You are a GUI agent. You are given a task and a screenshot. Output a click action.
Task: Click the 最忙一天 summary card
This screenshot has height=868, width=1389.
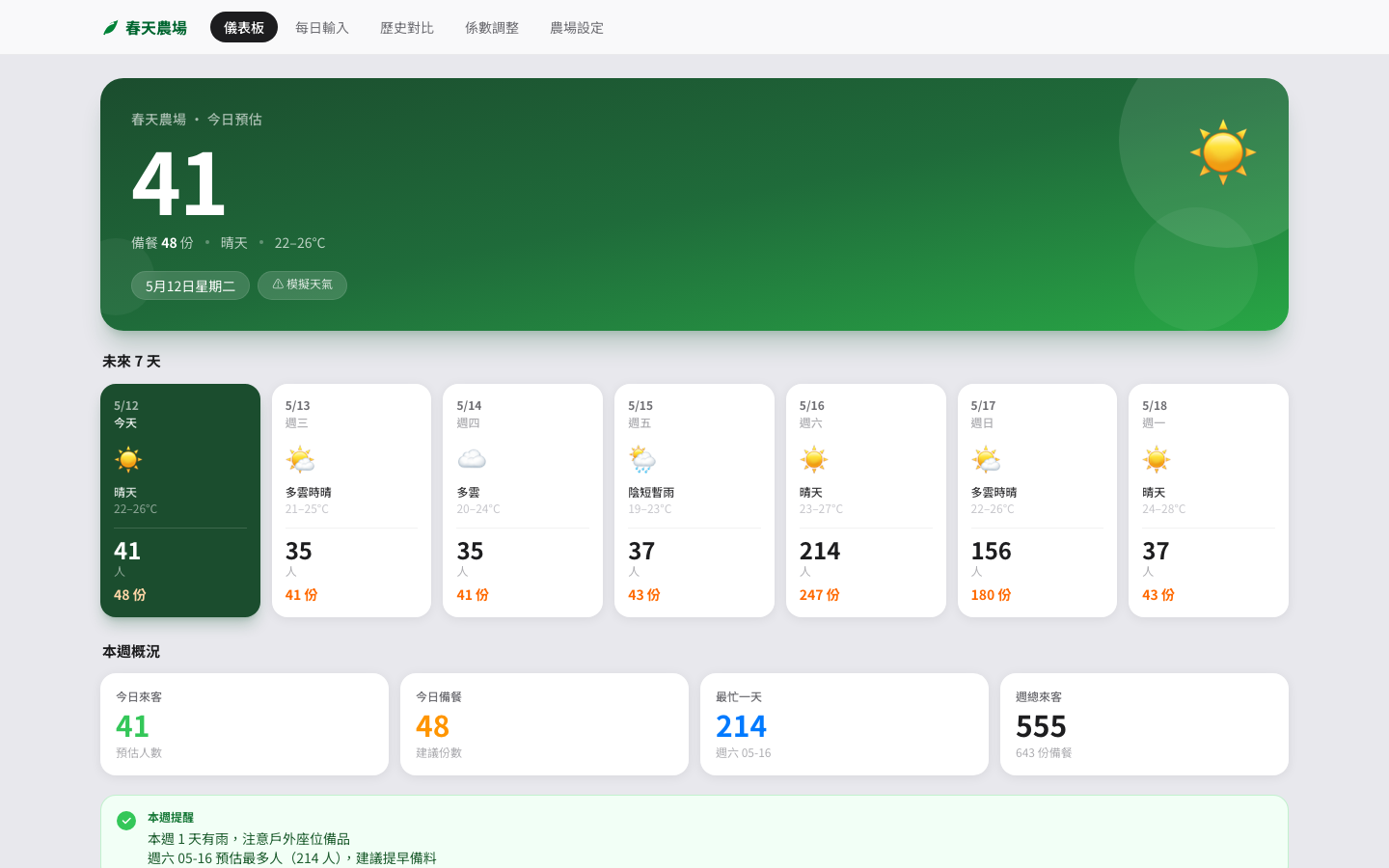(x=844, y=724)
